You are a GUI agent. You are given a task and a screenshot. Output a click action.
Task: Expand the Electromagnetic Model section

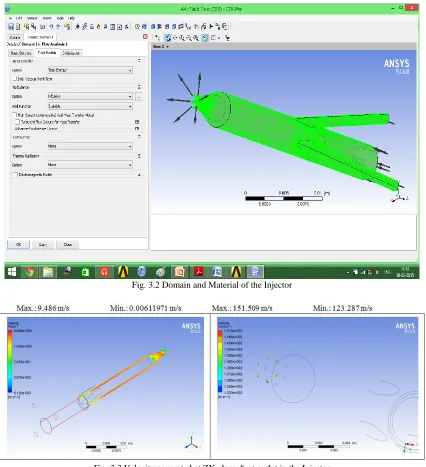tap(139, 175)
